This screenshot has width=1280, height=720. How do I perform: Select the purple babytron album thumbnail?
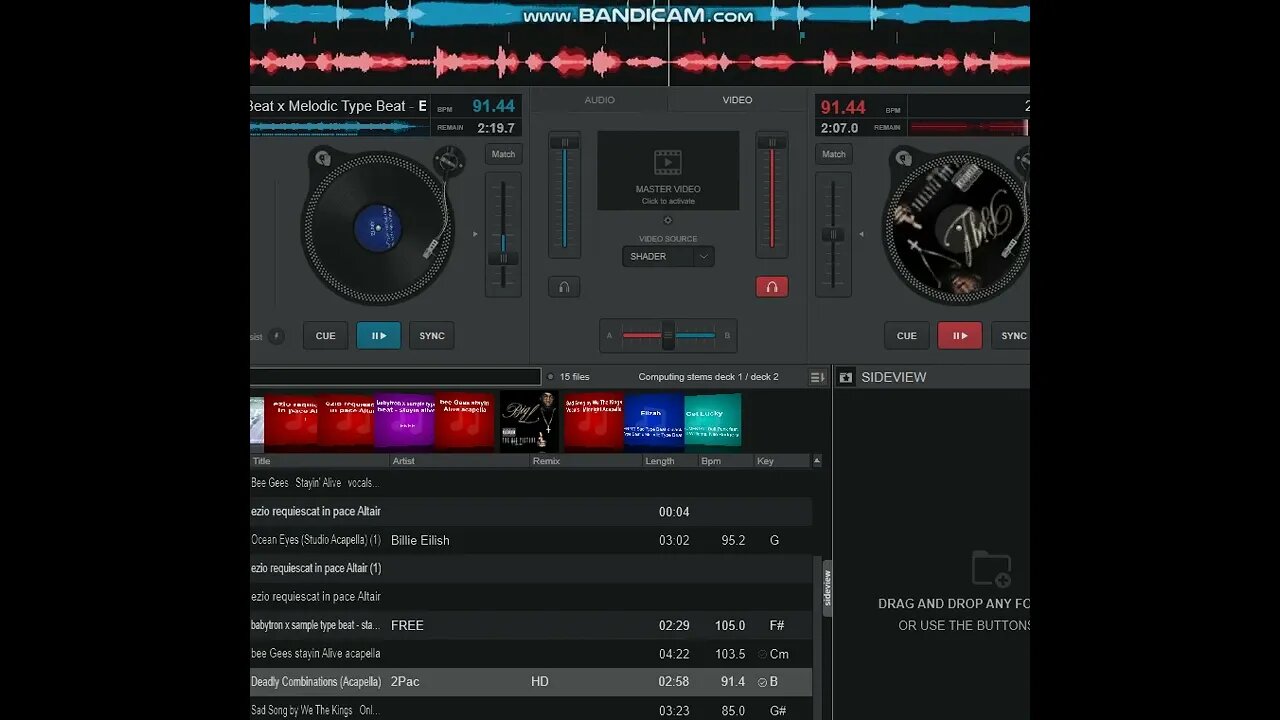[404, 420]
